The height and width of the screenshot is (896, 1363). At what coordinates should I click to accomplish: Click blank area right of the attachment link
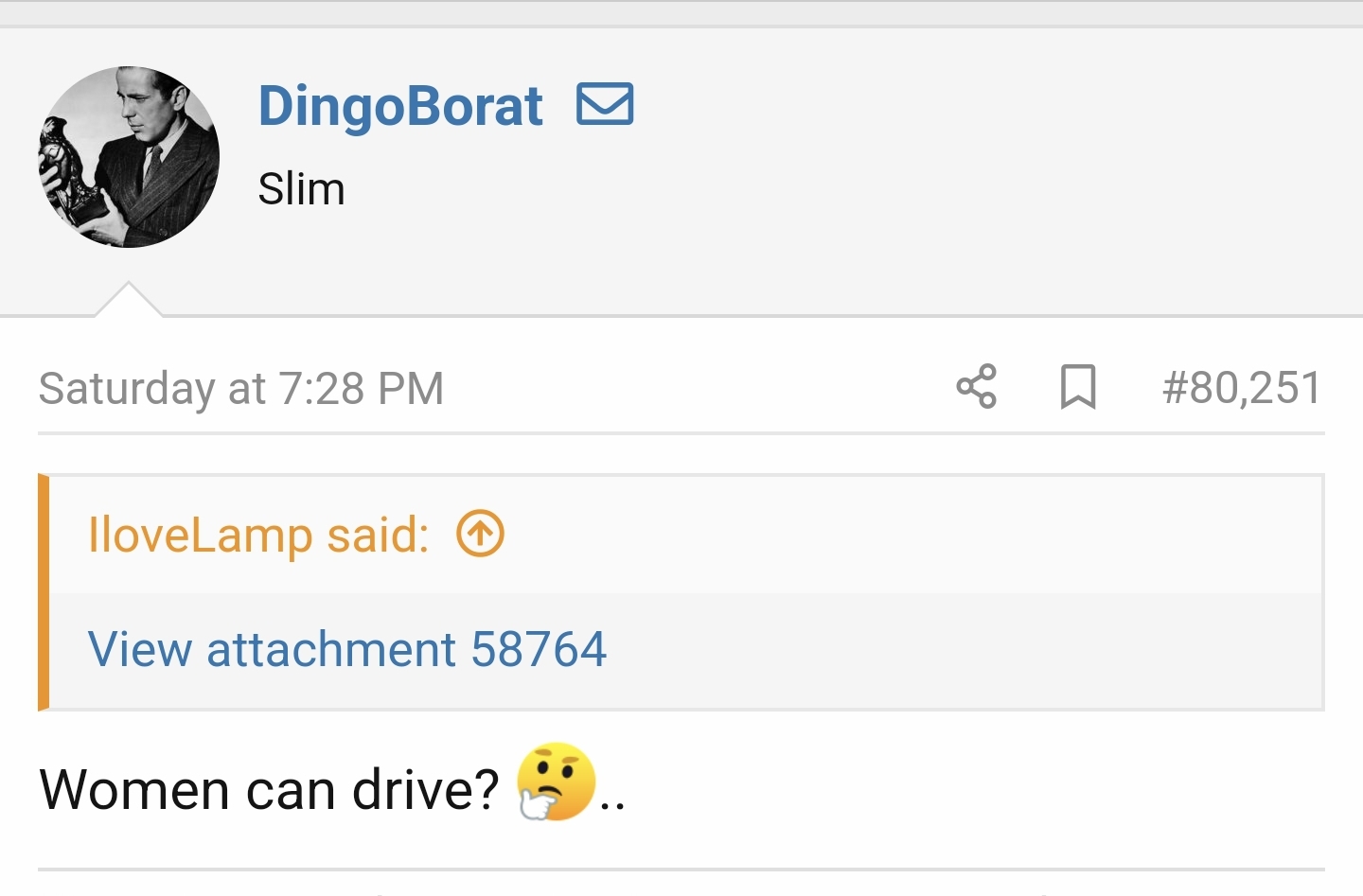(947, 649)
